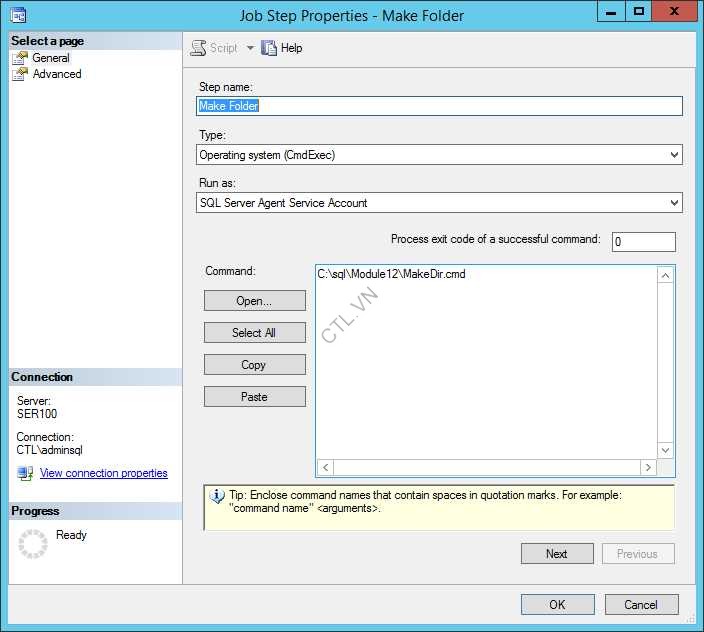704x632 pixels.
Task: Minimize the Job Step Properties window
Action: 611,12
